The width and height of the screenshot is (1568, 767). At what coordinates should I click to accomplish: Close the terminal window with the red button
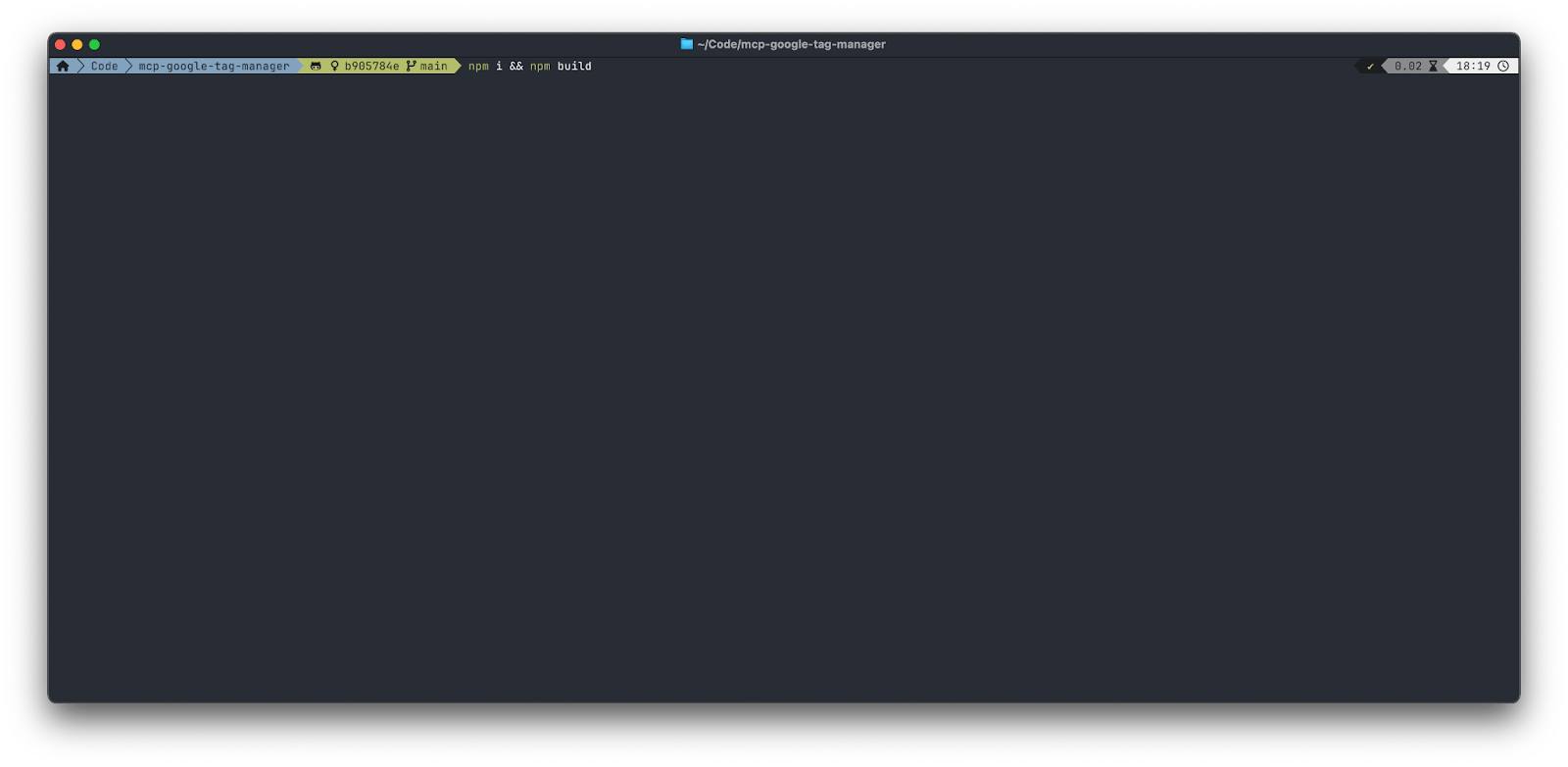pyautogui.click(x=61, y=44)
